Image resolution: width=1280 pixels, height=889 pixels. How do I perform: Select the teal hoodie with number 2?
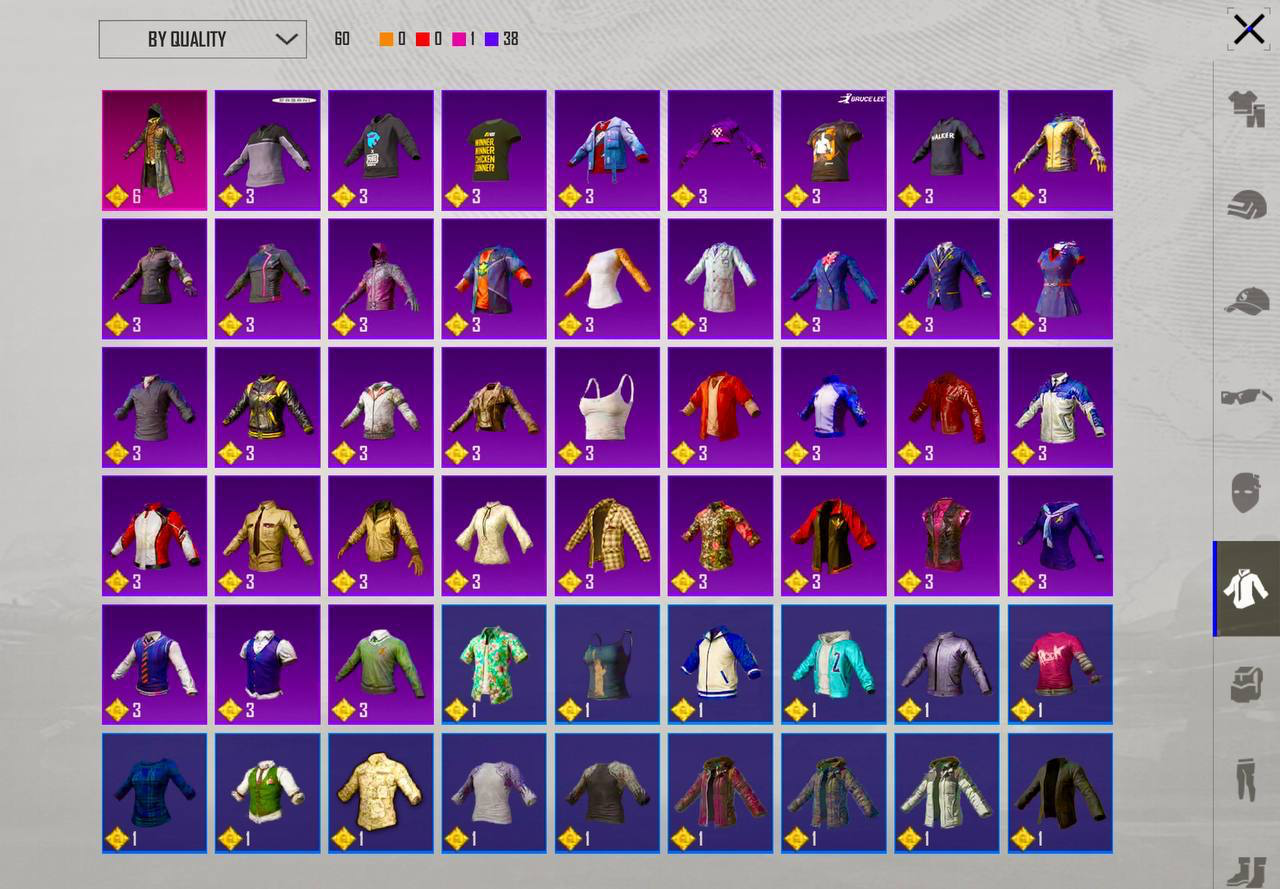coord(833,664)
